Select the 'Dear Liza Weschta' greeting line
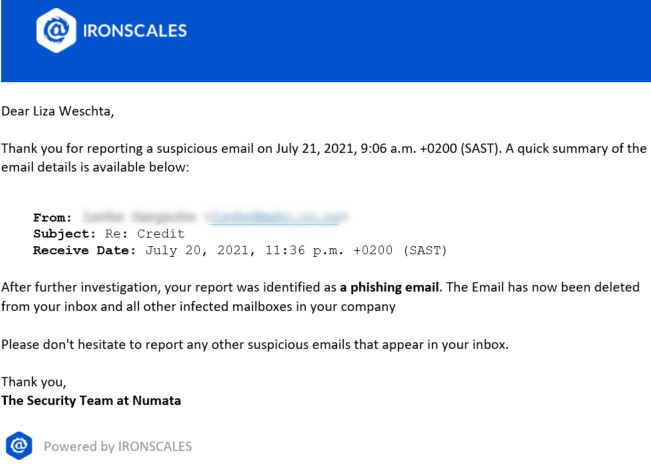The image size is (651, 464). [x=57, y=111]
